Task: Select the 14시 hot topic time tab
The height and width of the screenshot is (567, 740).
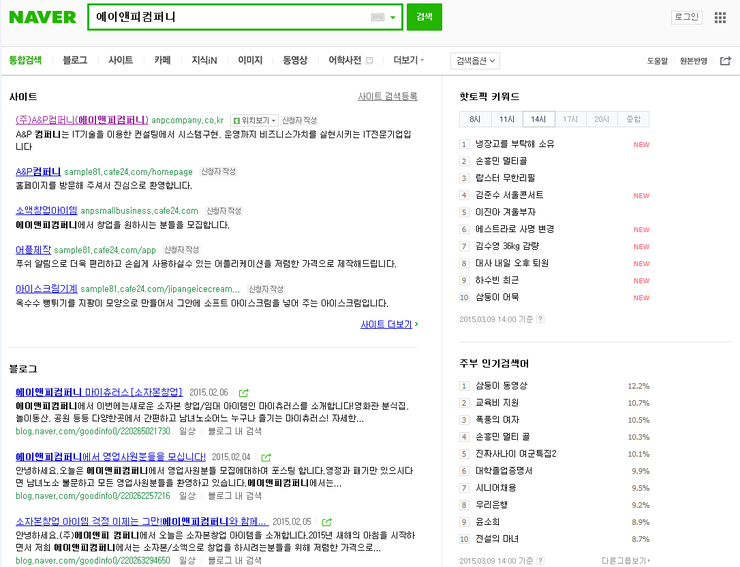Action: pos(538,119)
